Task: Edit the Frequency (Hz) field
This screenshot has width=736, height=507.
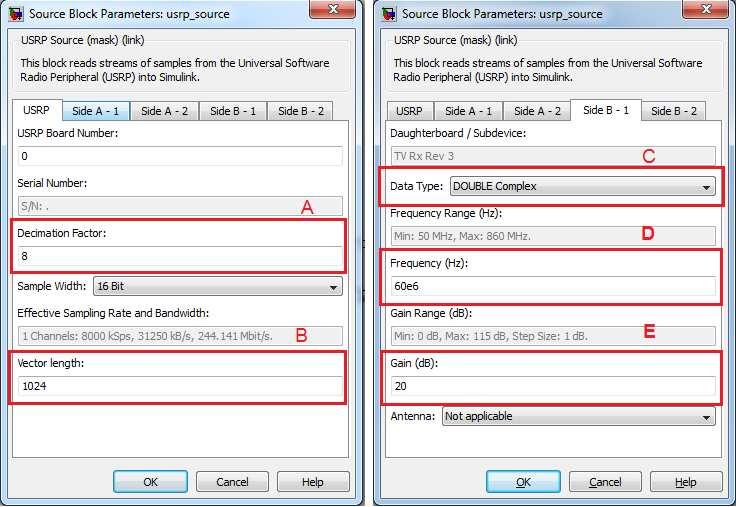Action: click(553, 286)
